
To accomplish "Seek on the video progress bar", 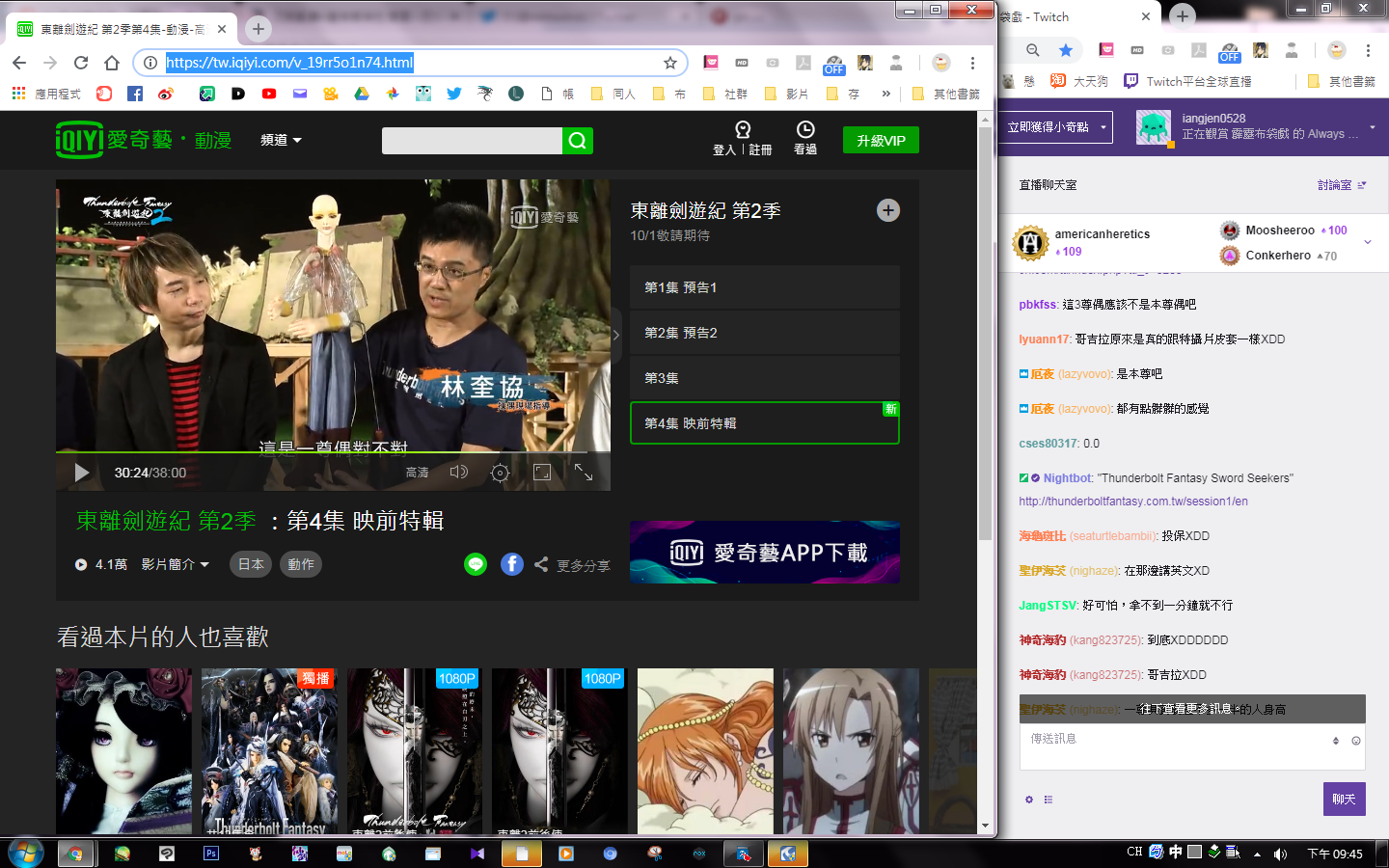I will tap(333, 451).
